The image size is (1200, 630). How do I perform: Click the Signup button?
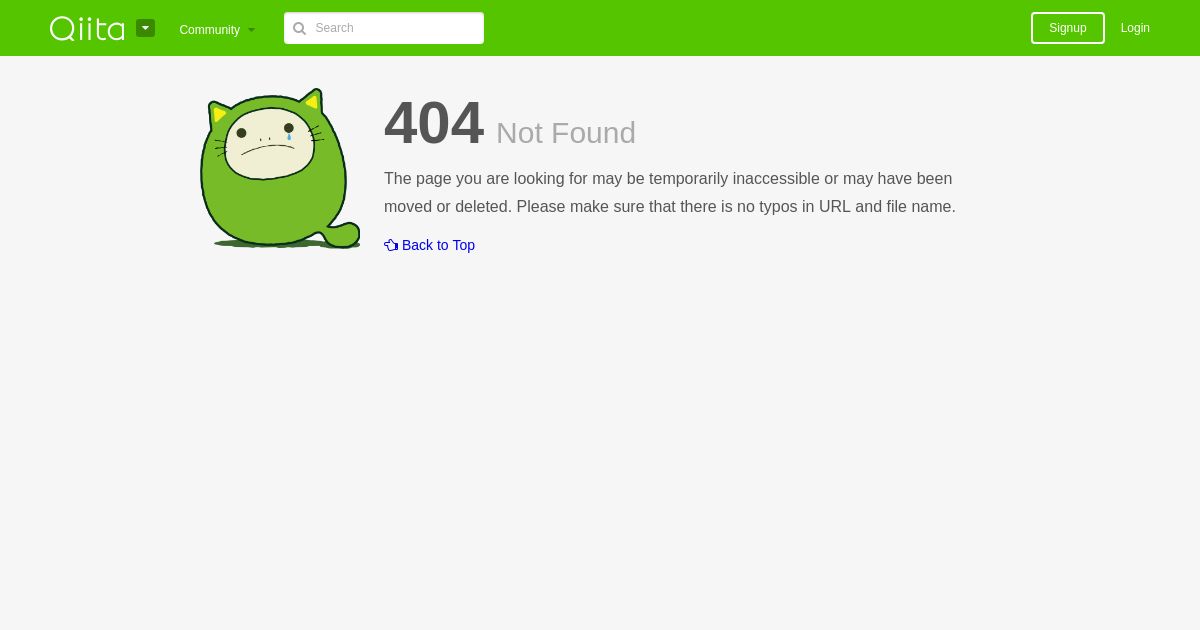(1068, 28)
